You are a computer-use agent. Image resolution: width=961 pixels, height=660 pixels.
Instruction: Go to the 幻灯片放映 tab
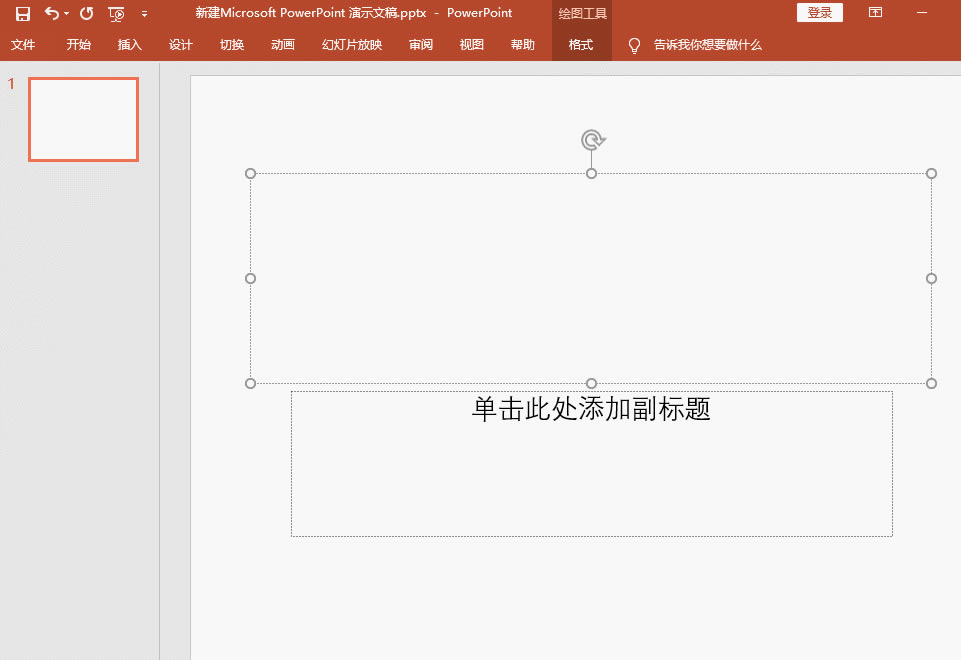point(352,45)
